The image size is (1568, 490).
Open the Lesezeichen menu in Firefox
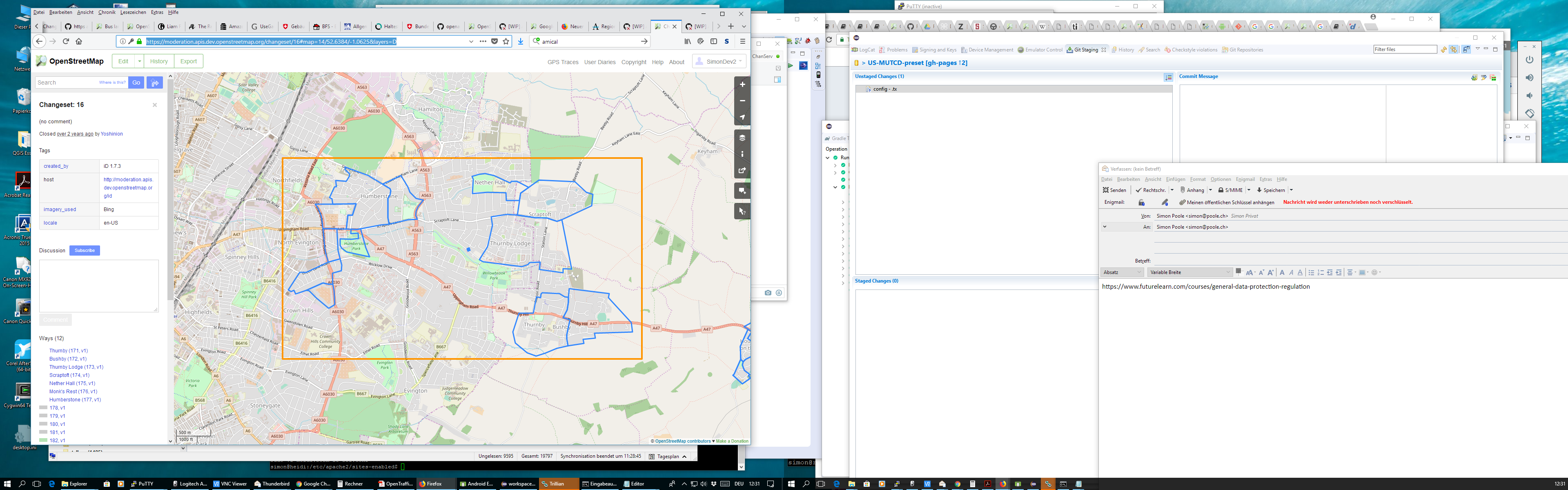pos(133,12)
